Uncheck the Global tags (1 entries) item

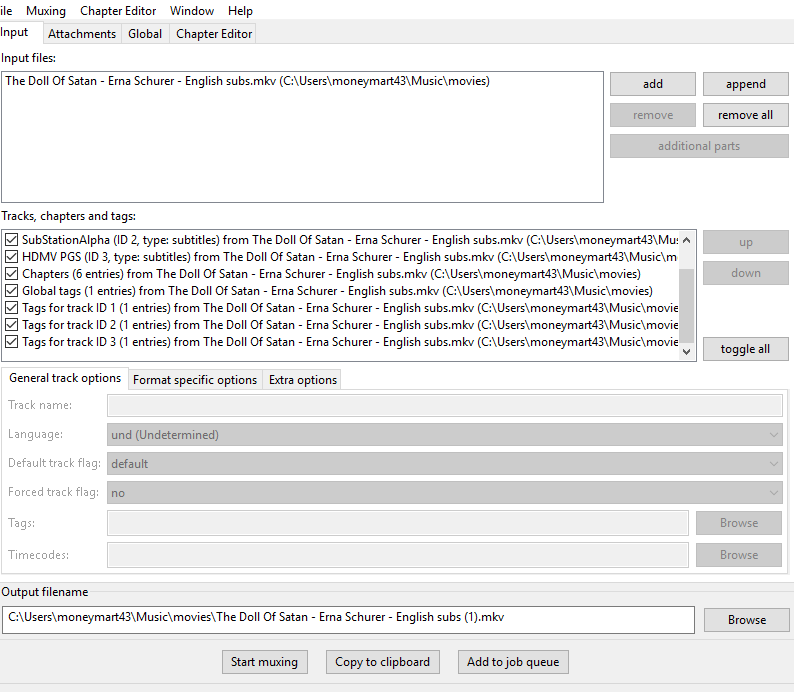tap(12, 291)
